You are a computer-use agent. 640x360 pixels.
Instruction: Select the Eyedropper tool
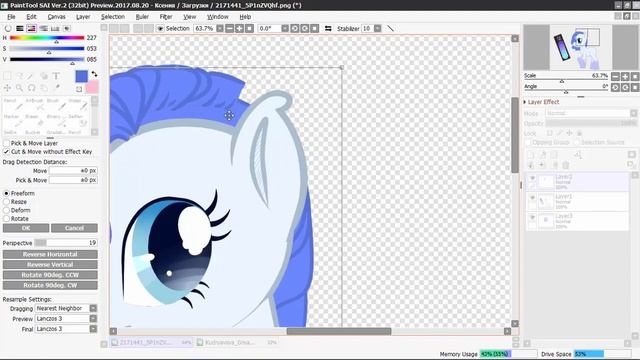point(57,87)
